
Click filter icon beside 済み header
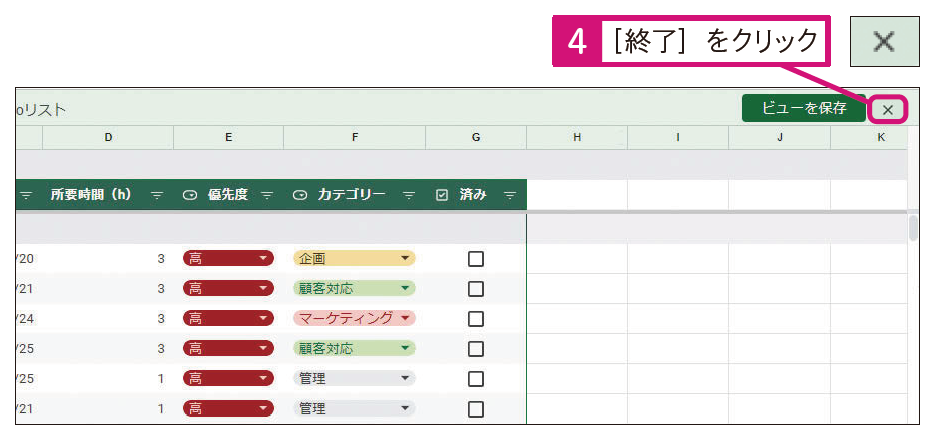[x=510, y=195]
